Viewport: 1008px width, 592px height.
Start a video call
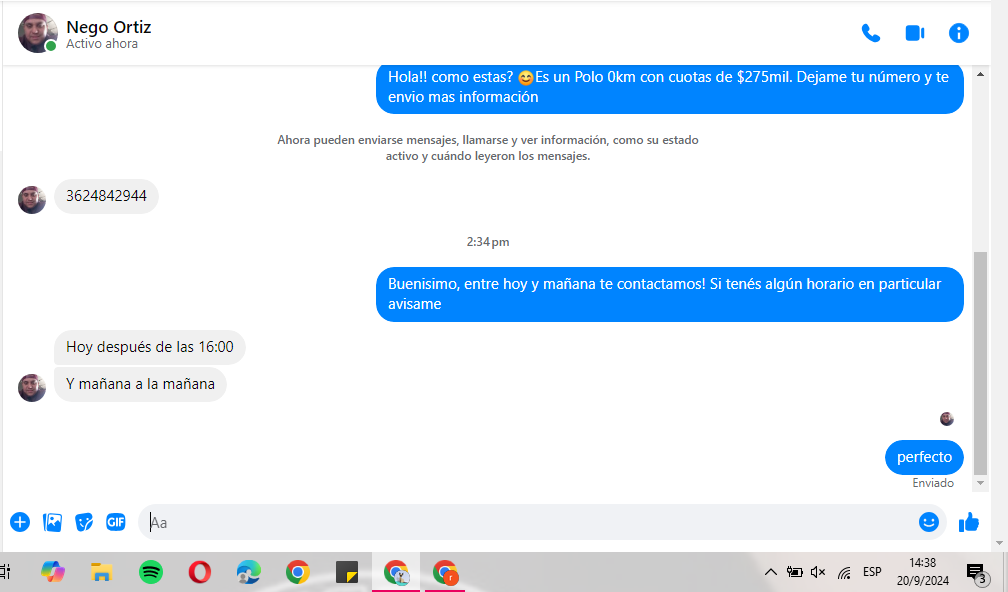pos(914,33)
